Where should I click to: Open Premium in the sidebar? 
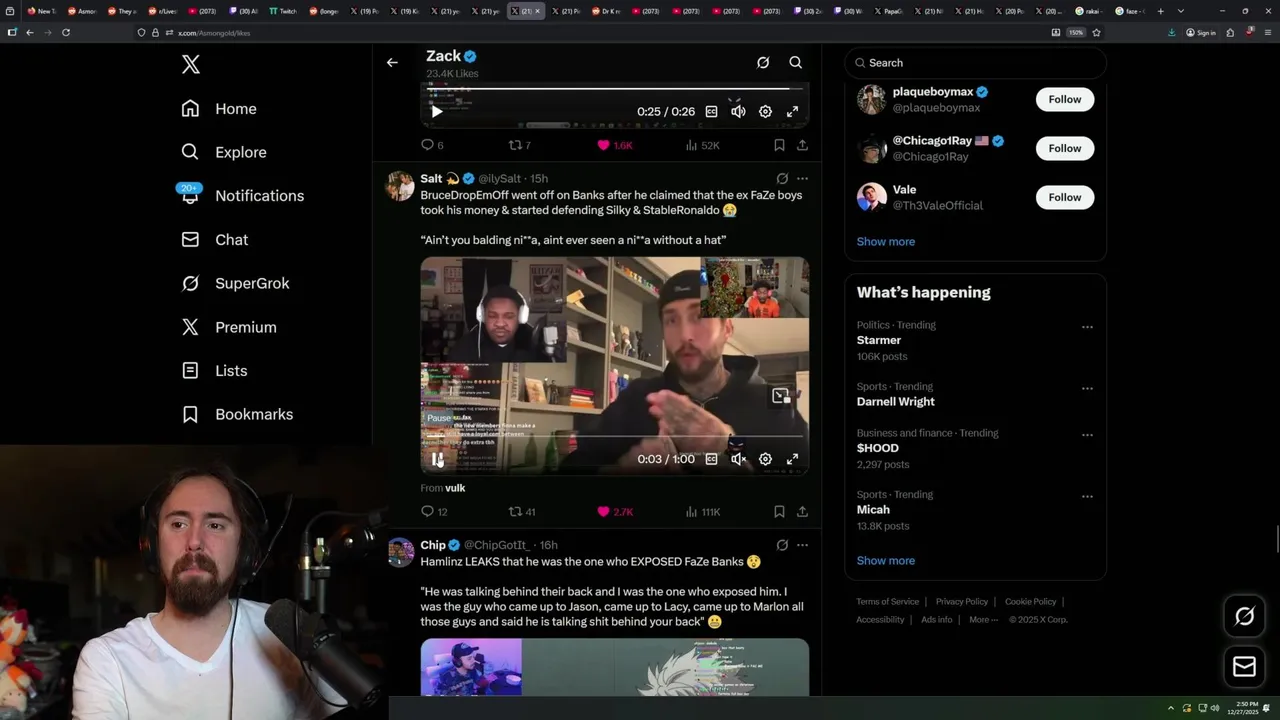coord(228,327)
